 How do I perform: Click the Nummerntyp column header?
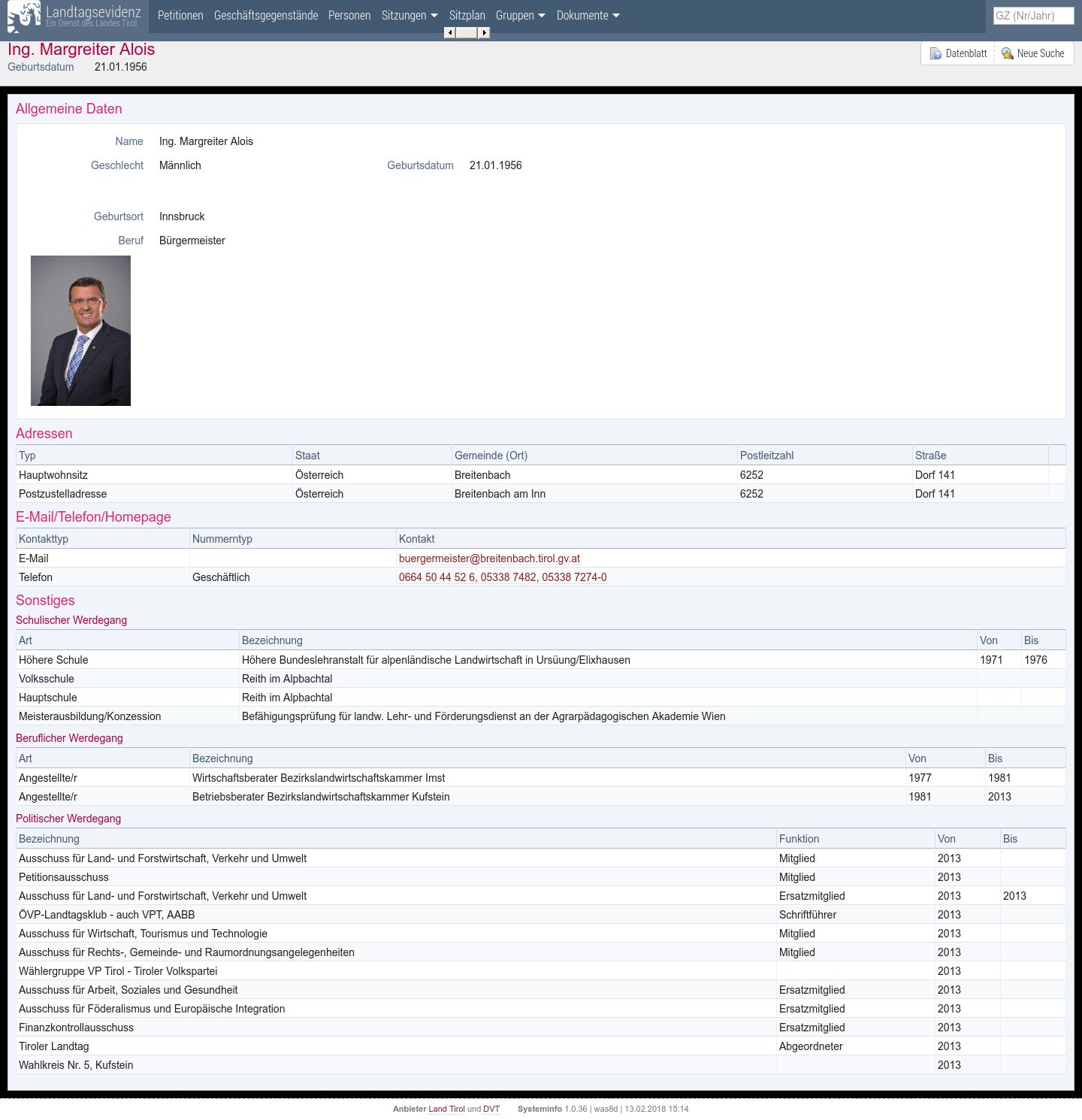coord(293,539)
